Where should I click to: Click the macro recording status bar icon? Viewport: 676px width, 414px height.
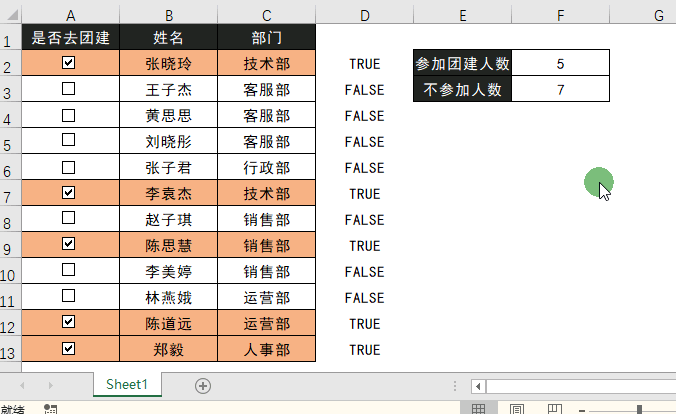click(50, 409)
